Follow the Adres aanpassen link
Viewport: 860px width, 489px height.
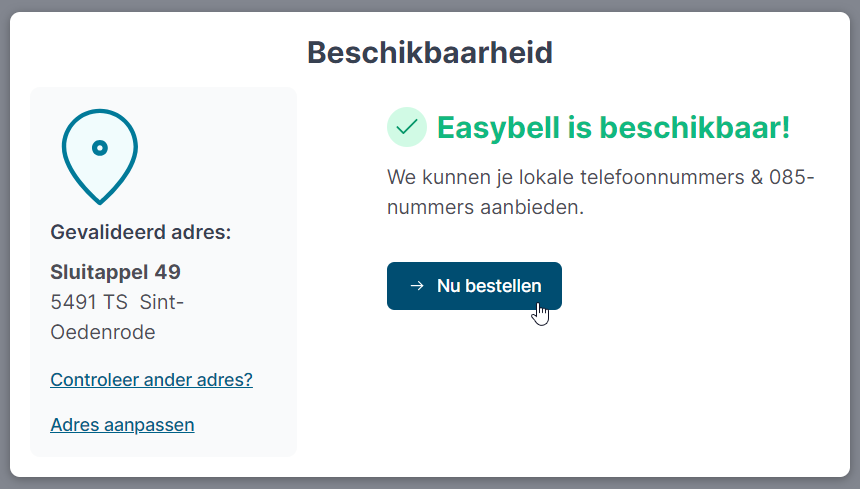pyautogui.click(x=122, y=425)
